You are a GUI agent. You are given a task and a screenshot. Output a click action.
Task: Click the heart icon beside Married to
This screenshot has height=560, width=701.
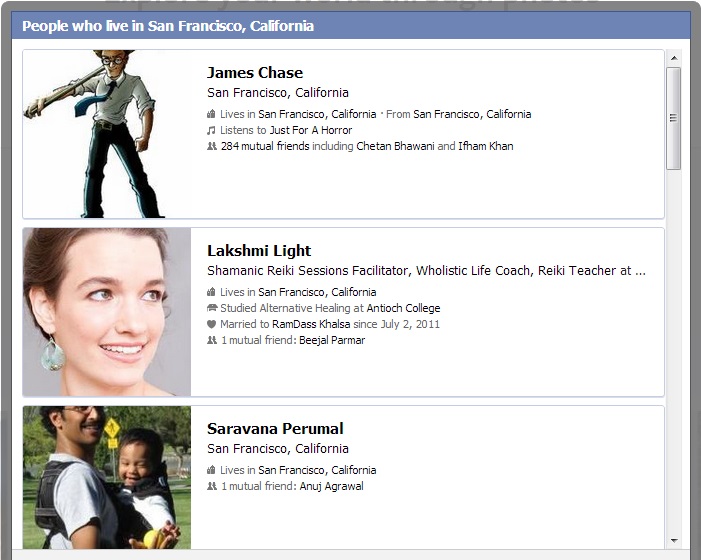pyautogui.click(x=211, y=324)
